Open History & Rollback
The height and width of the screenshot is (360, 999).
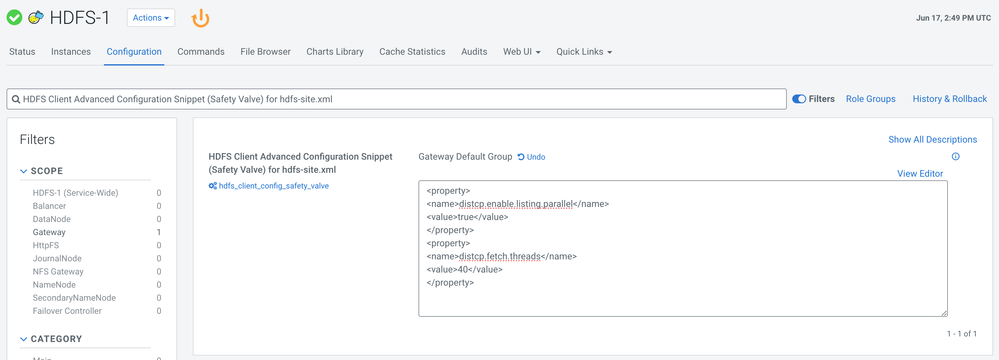[x=949, y=99]
